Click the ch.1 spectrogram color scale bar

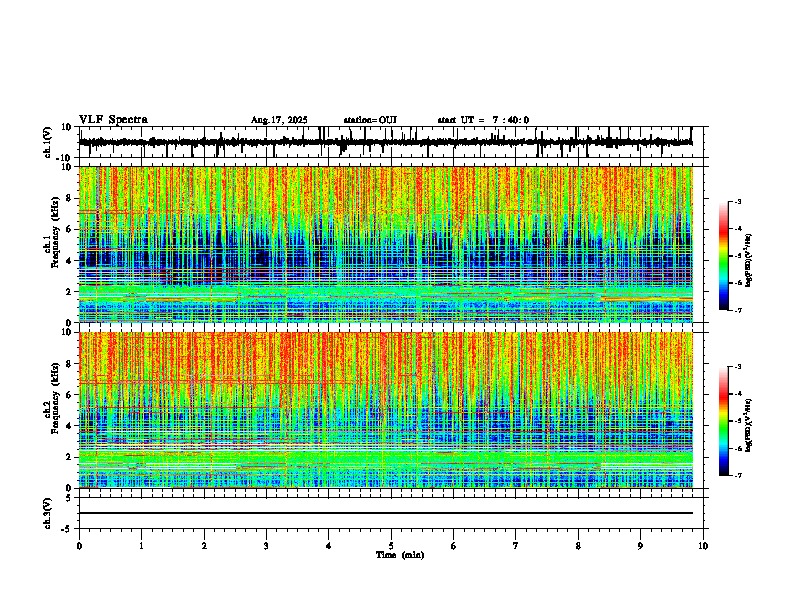[723, 256]
